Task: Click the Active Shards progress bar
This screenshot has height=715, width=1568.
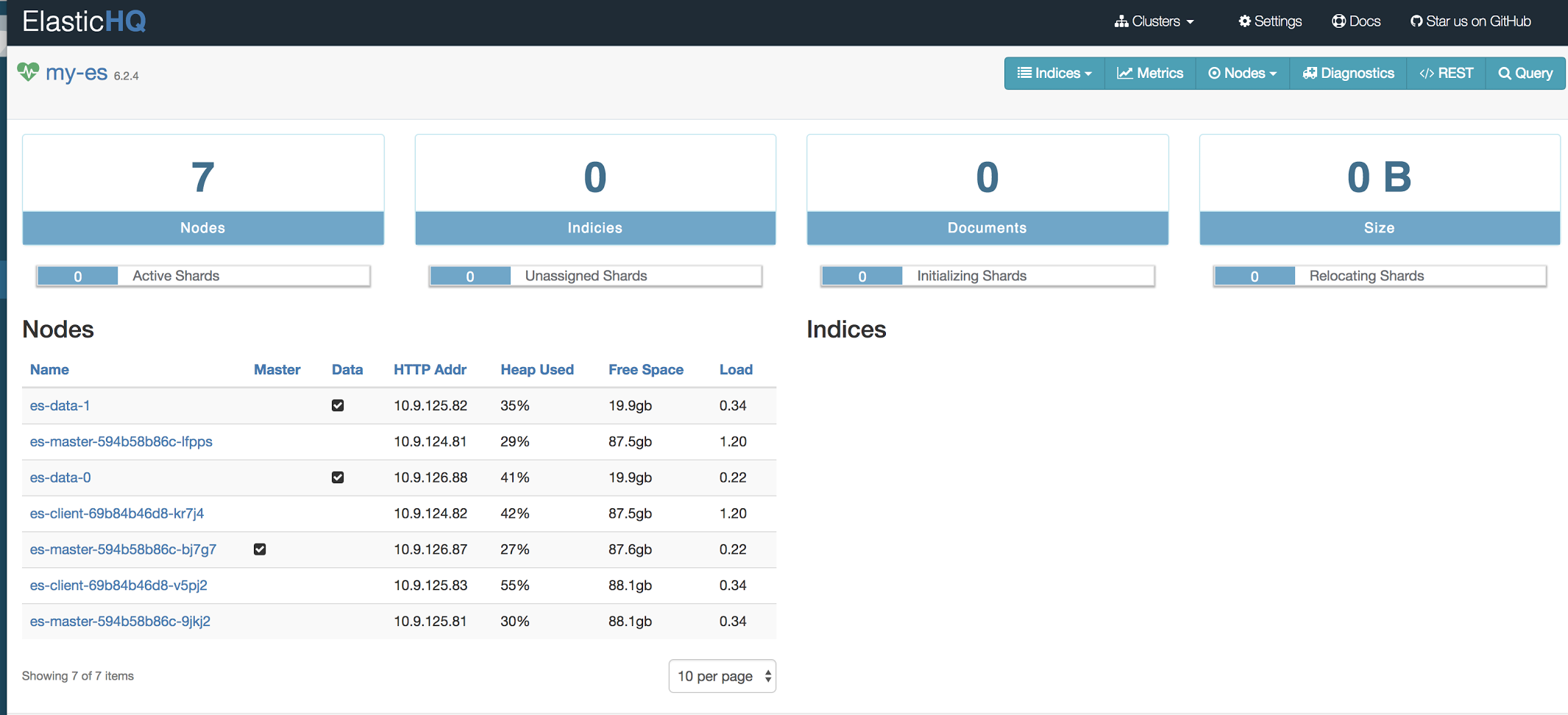Action: click(203, 276)
